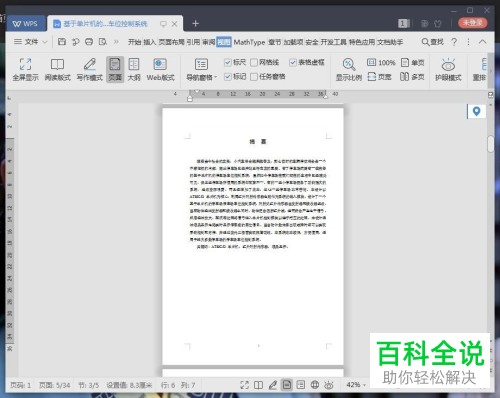This screenshot has height=398, width=500.
Task: Click Web layout globe icon in status bar
Action: (315, 385)
